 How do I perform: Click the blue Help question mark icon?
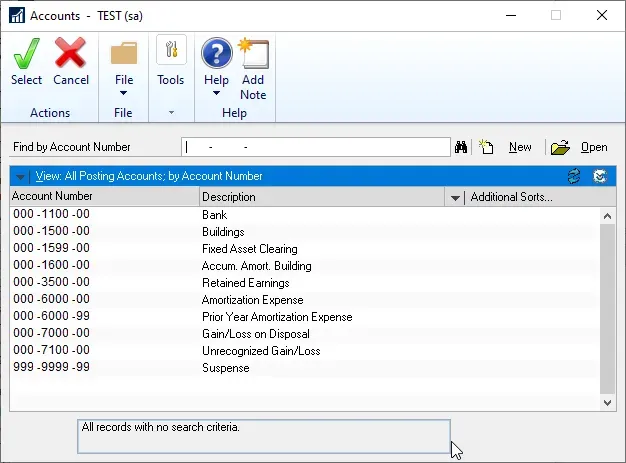(216, 53)
